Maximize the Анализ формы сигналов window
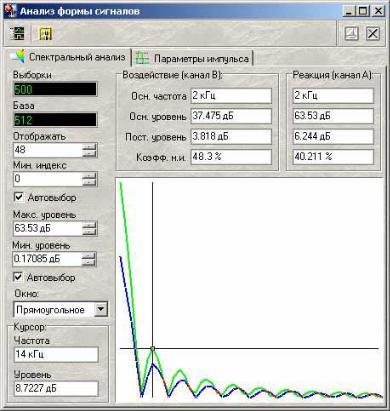Screen dimensions: 390x411 coord(363,11)
